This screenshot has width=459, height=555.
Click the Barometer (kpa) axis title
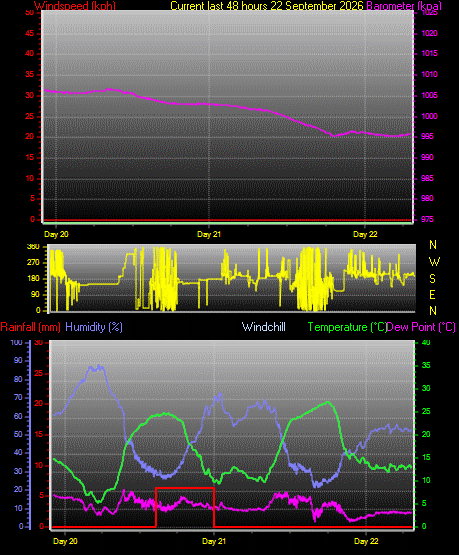click(x=404, y=6)
